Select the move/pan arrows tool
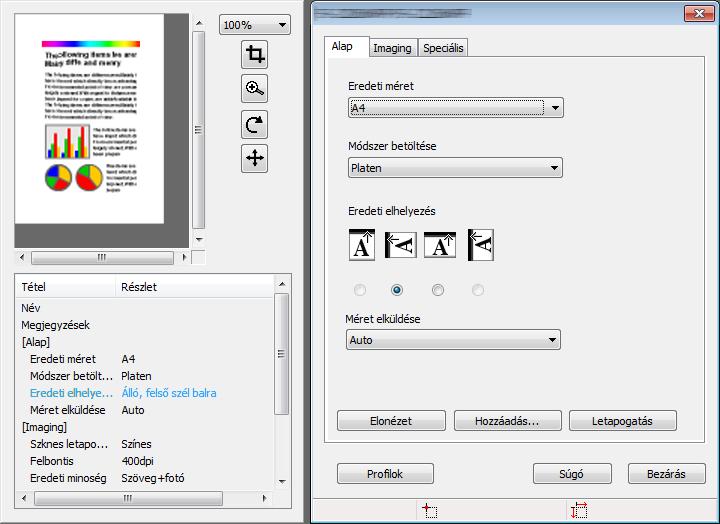The height and width of the screenshot is (524, 720). pos(254,158)
